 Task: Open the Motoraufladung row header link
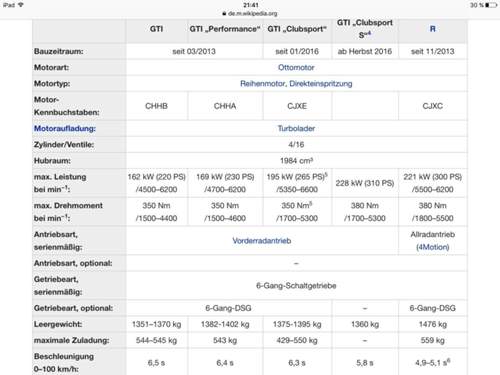(x=65, y=129)
